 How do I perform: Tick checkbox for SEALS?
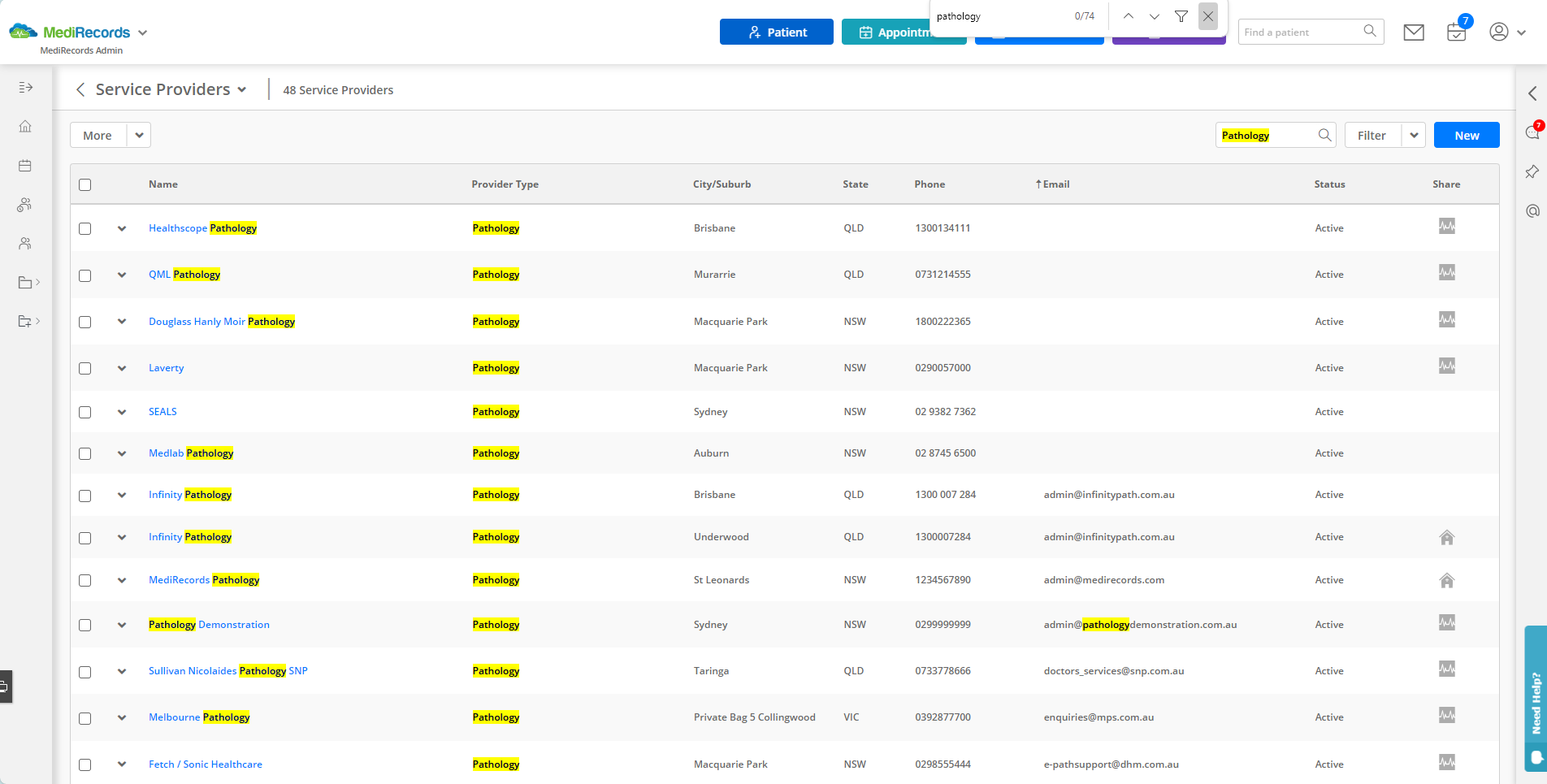tap(85, 412)
